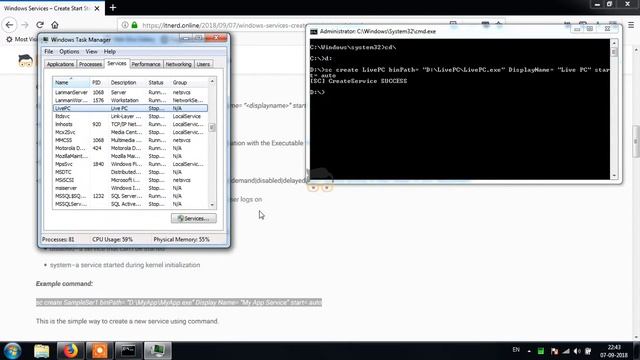Sort services by Group column header

click(189, 82)
